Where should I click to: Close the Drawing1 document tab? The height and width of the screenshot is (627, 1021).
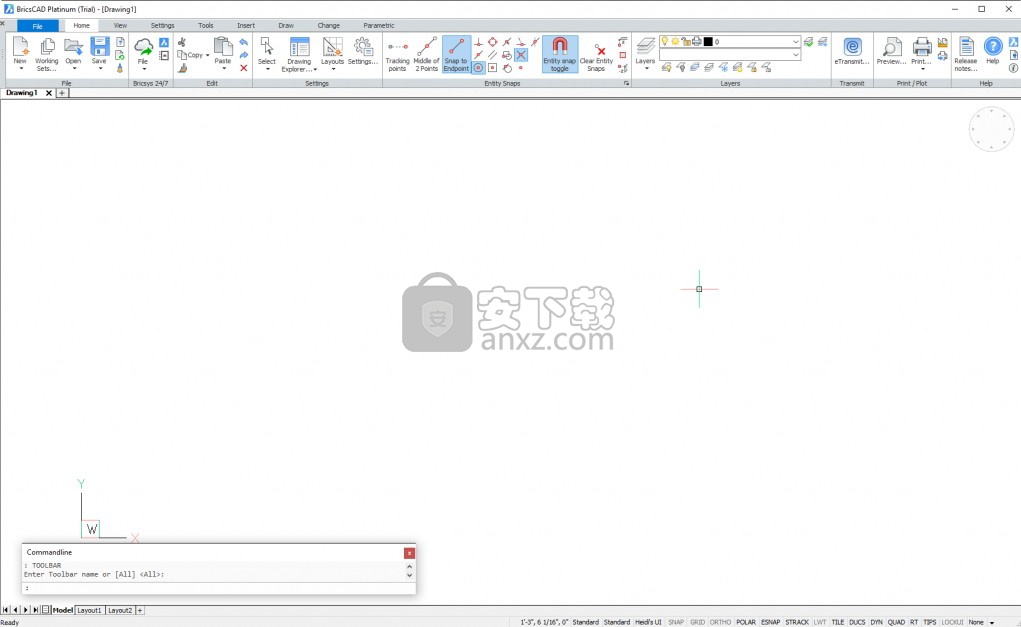(48, 93)
